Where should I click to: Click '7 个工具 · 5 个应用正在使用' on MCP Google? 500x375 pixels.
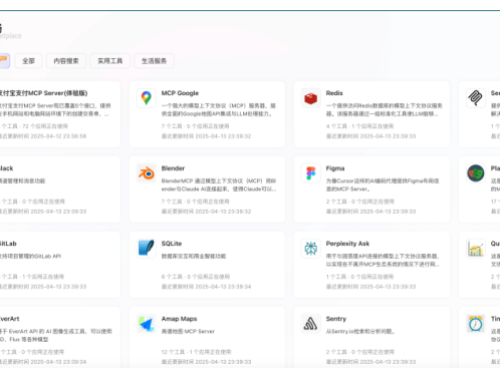point(195,126)
